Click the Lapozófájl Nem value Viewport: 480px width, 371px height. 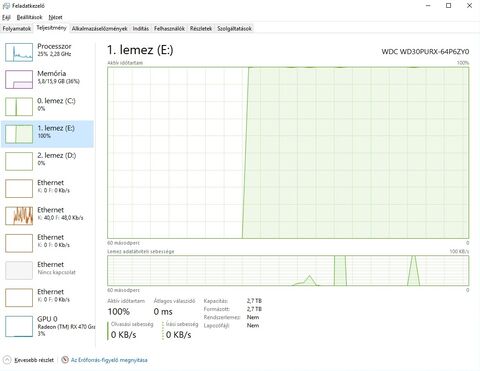[x=253, y=325]
